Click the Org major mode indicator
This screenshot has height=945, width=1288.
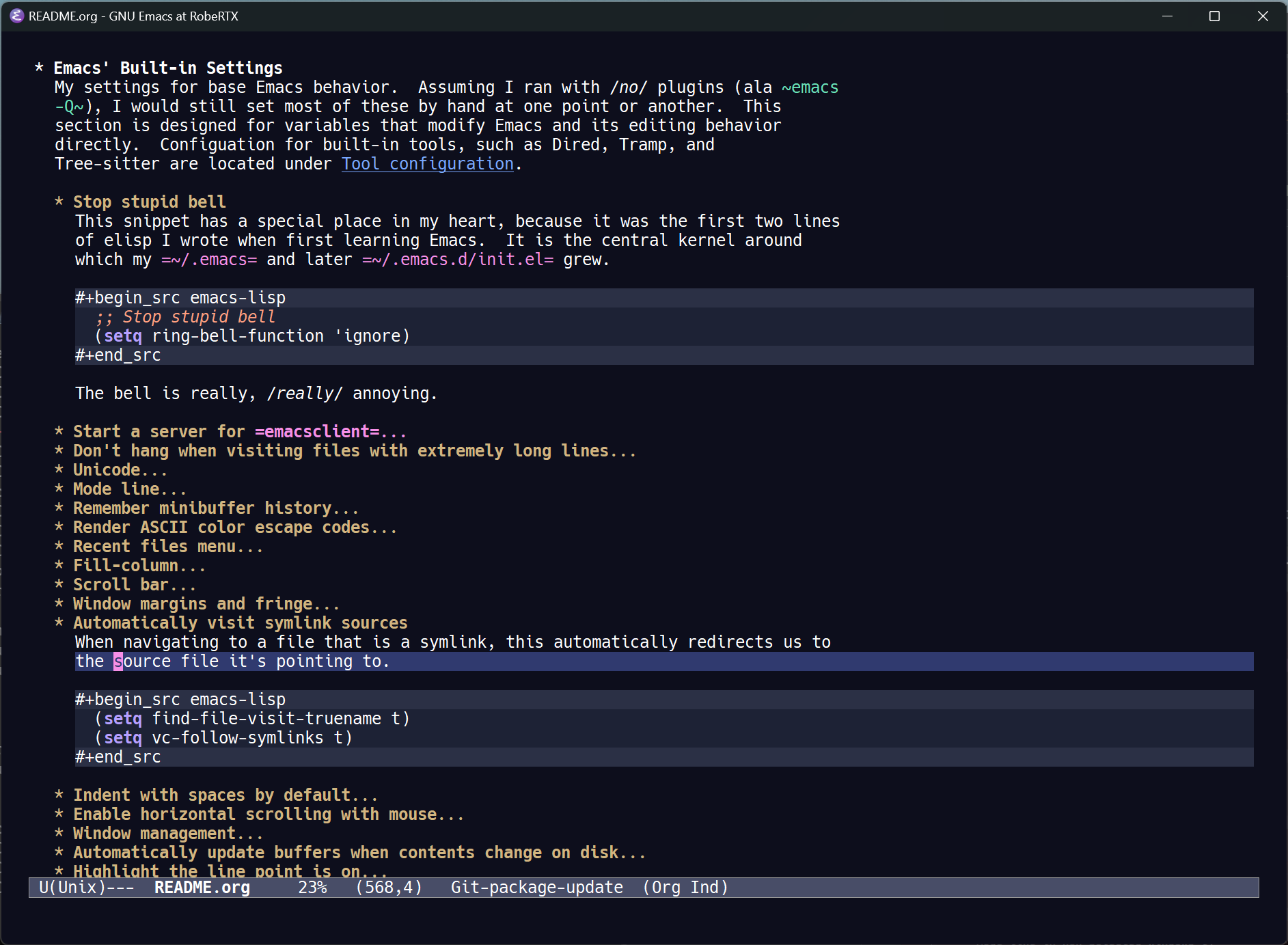point(666,888)
